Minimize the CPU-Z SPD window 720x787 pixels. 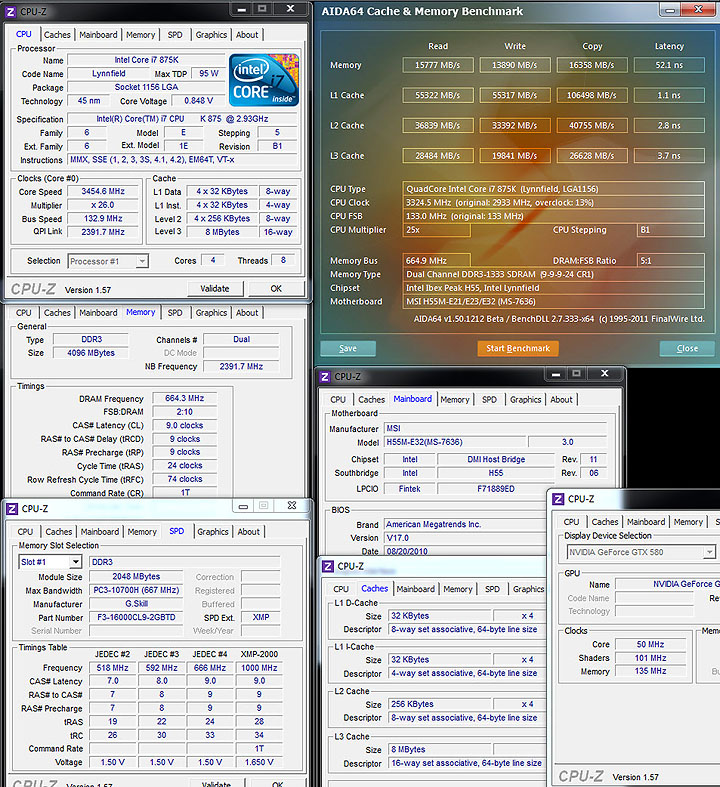coord(243,506)
